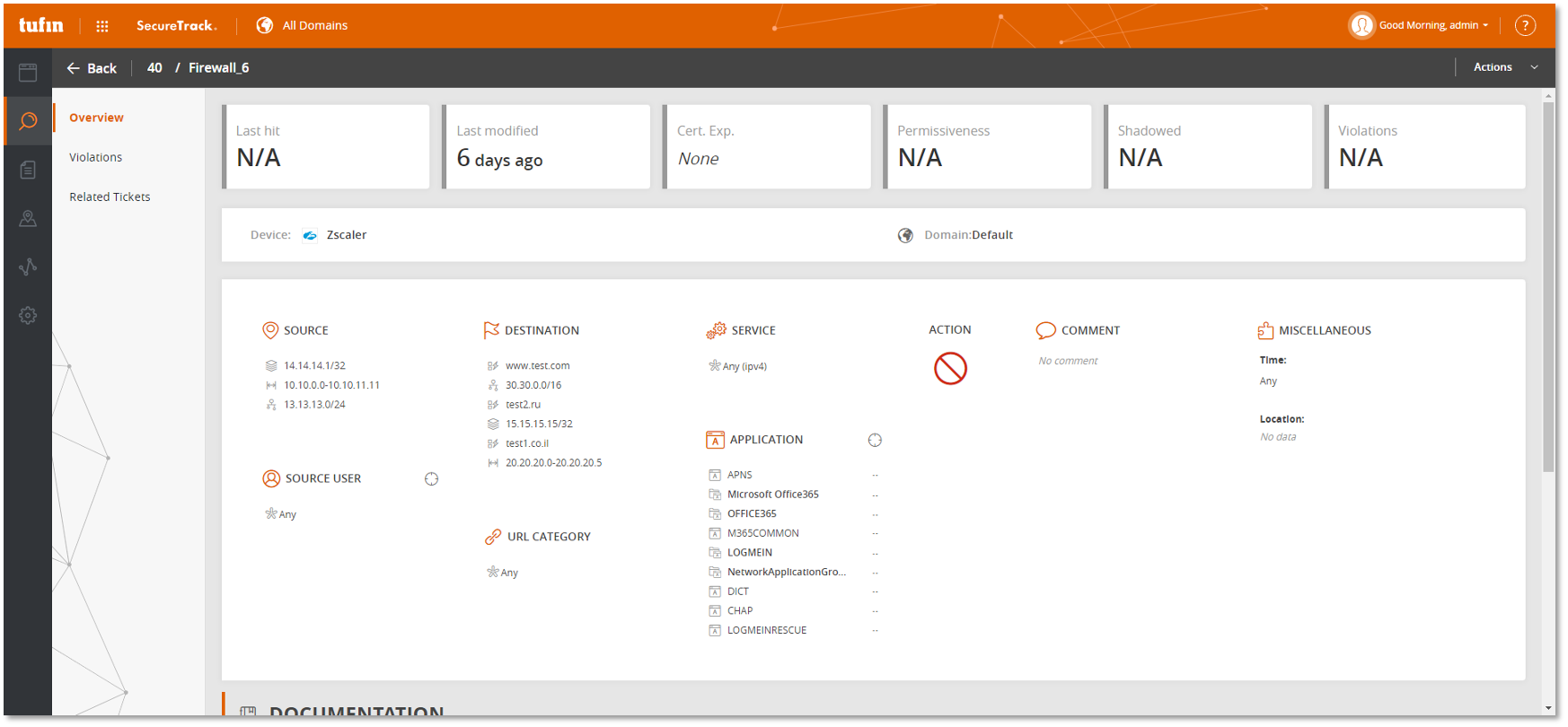Select application LOGMEIN

click(750, 553)
